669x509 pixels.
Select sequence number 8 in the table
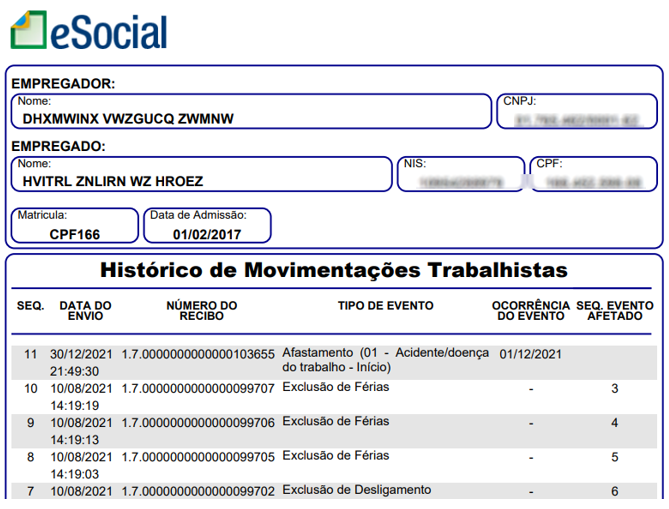coord(31,457)
